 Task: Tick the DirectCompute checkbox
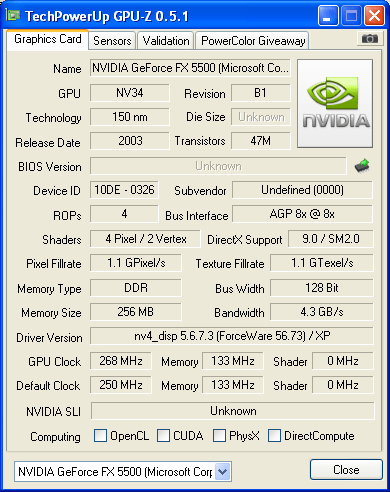point(274,435)
